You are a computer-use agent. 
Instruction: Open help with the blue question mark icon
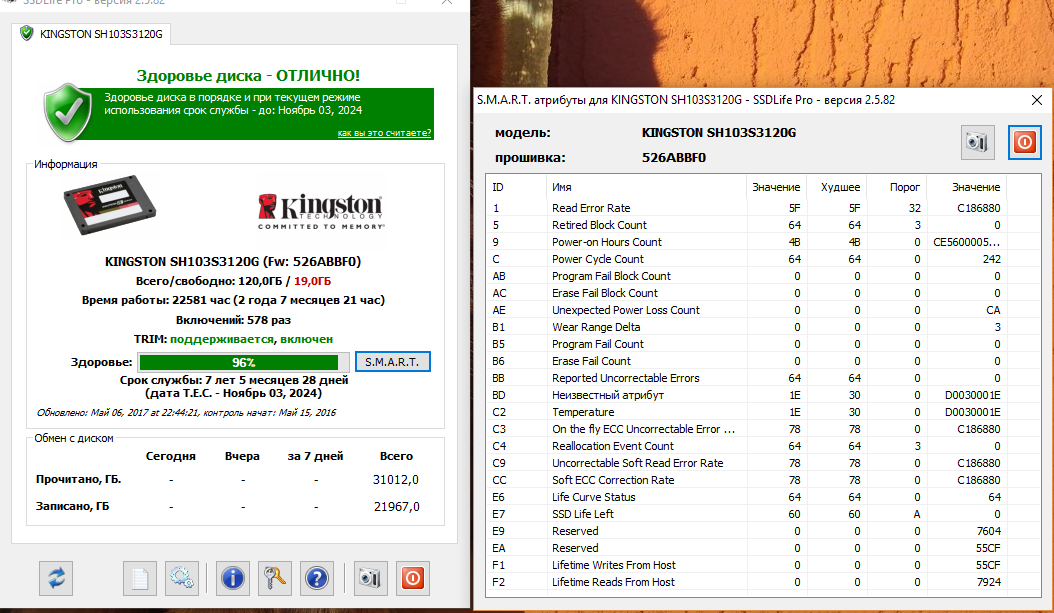point(316,578)
